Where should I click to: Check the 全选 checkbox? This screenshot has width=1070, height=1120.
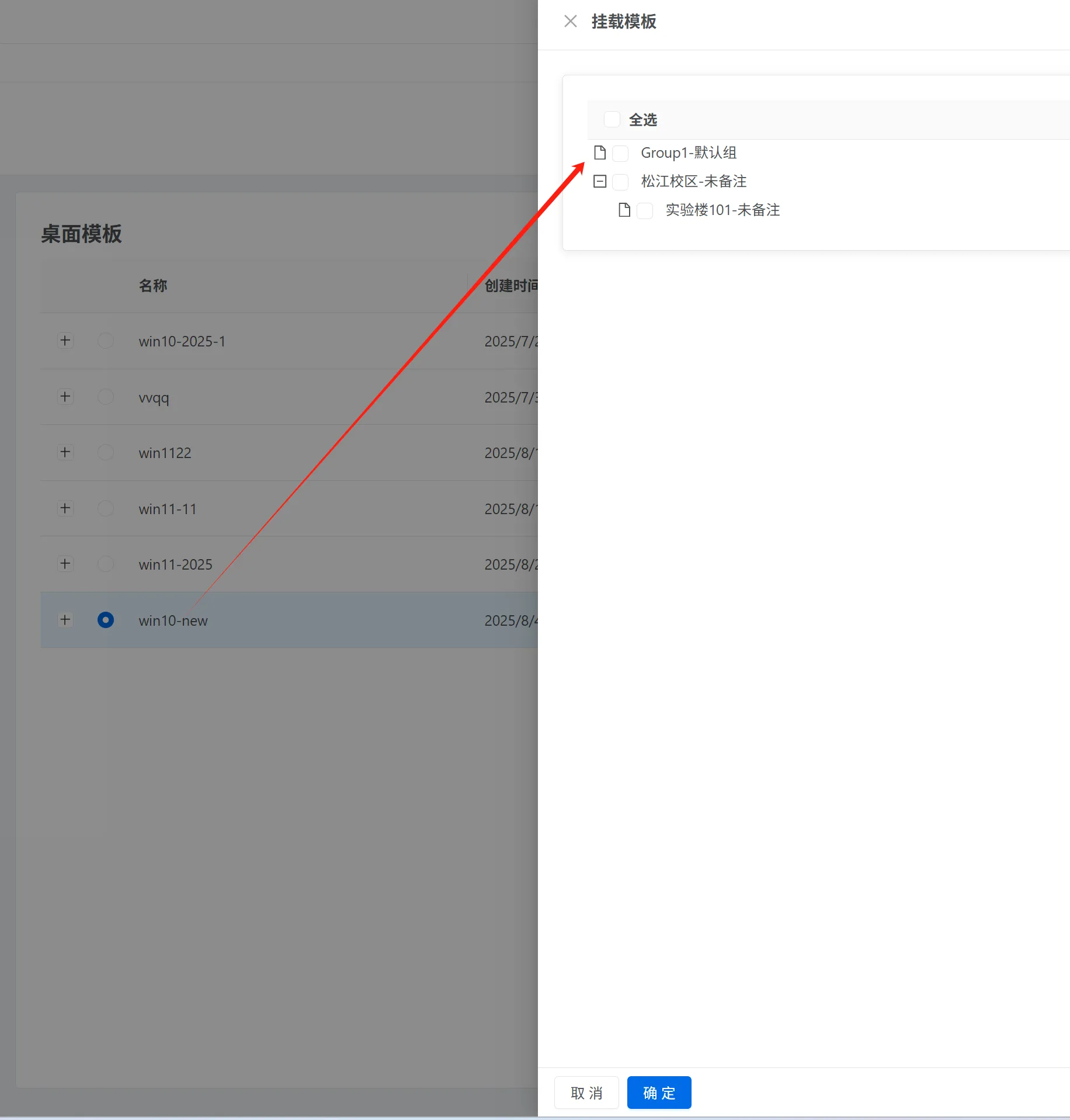coord(612,120)
